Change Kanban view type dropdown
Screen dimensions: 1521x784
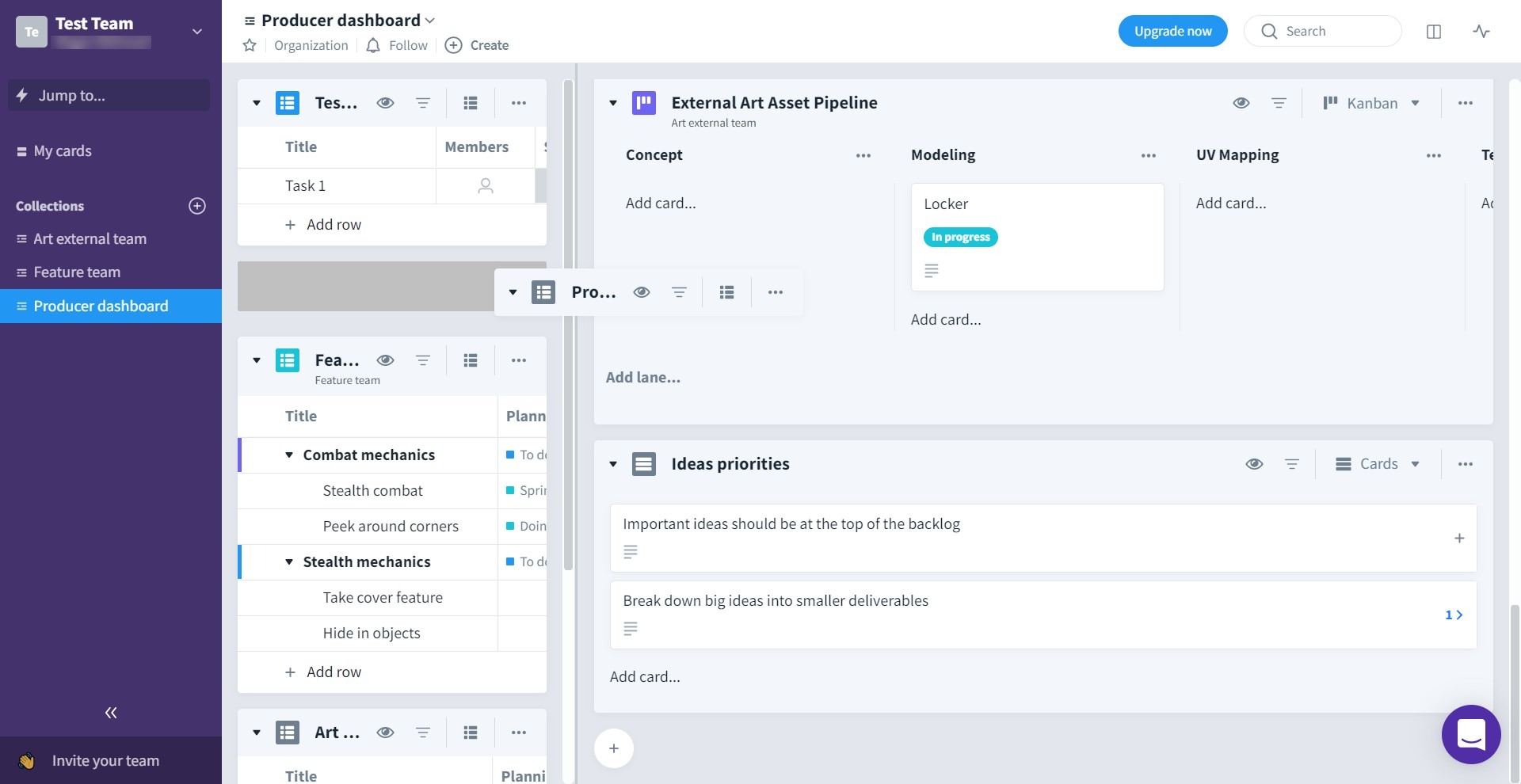tap(1371, 103)
